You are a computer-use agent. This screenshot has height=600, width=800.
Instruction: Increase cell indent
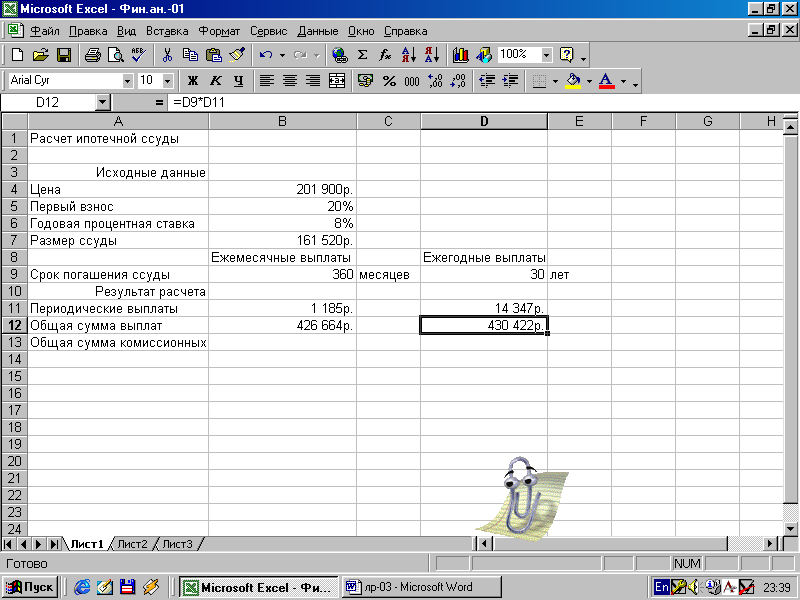(510, 81)
